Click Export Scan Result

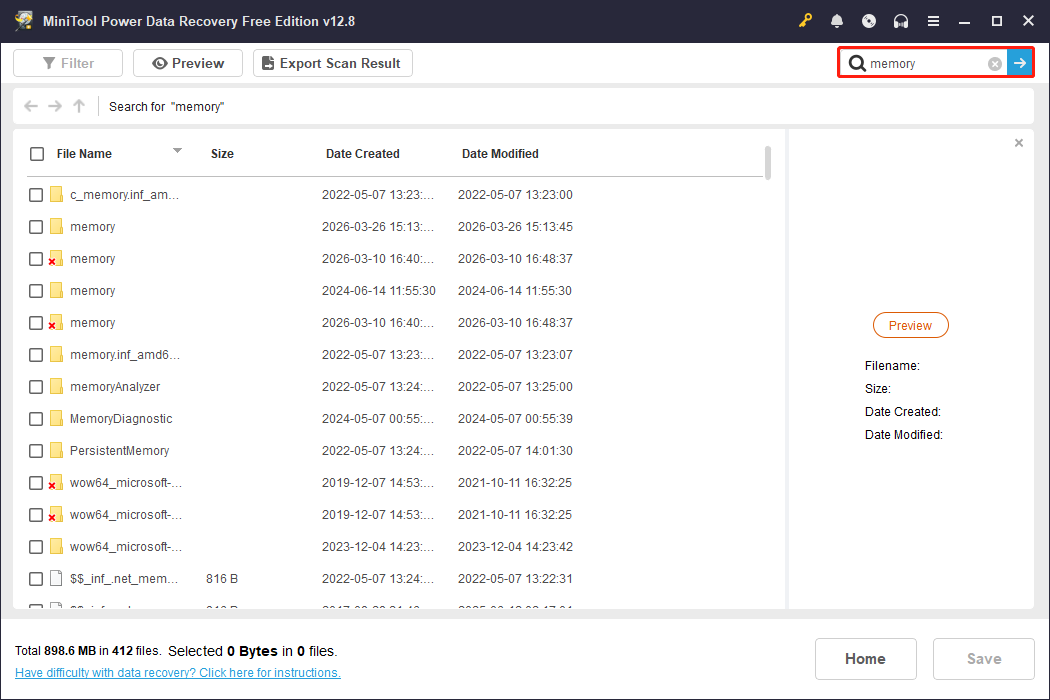coord(332,62)
